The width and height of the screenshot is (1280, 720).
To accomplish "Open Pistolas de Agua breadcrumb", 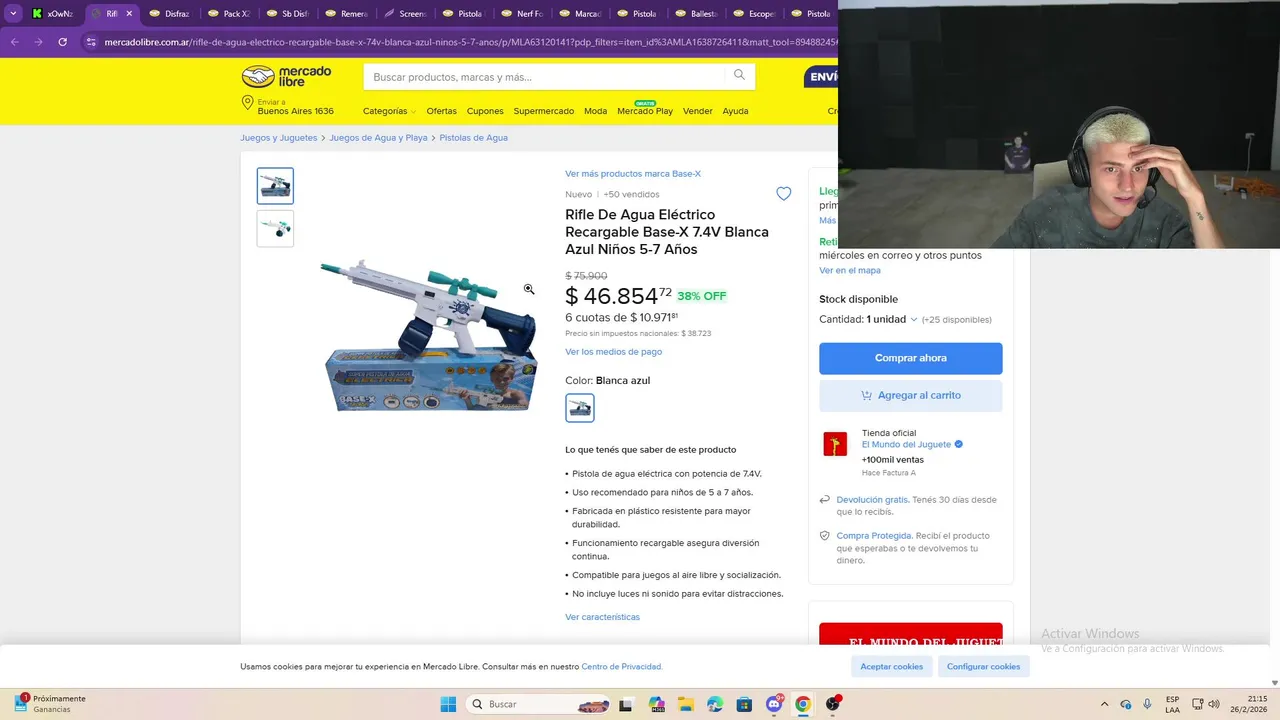I will click(474, 138).
